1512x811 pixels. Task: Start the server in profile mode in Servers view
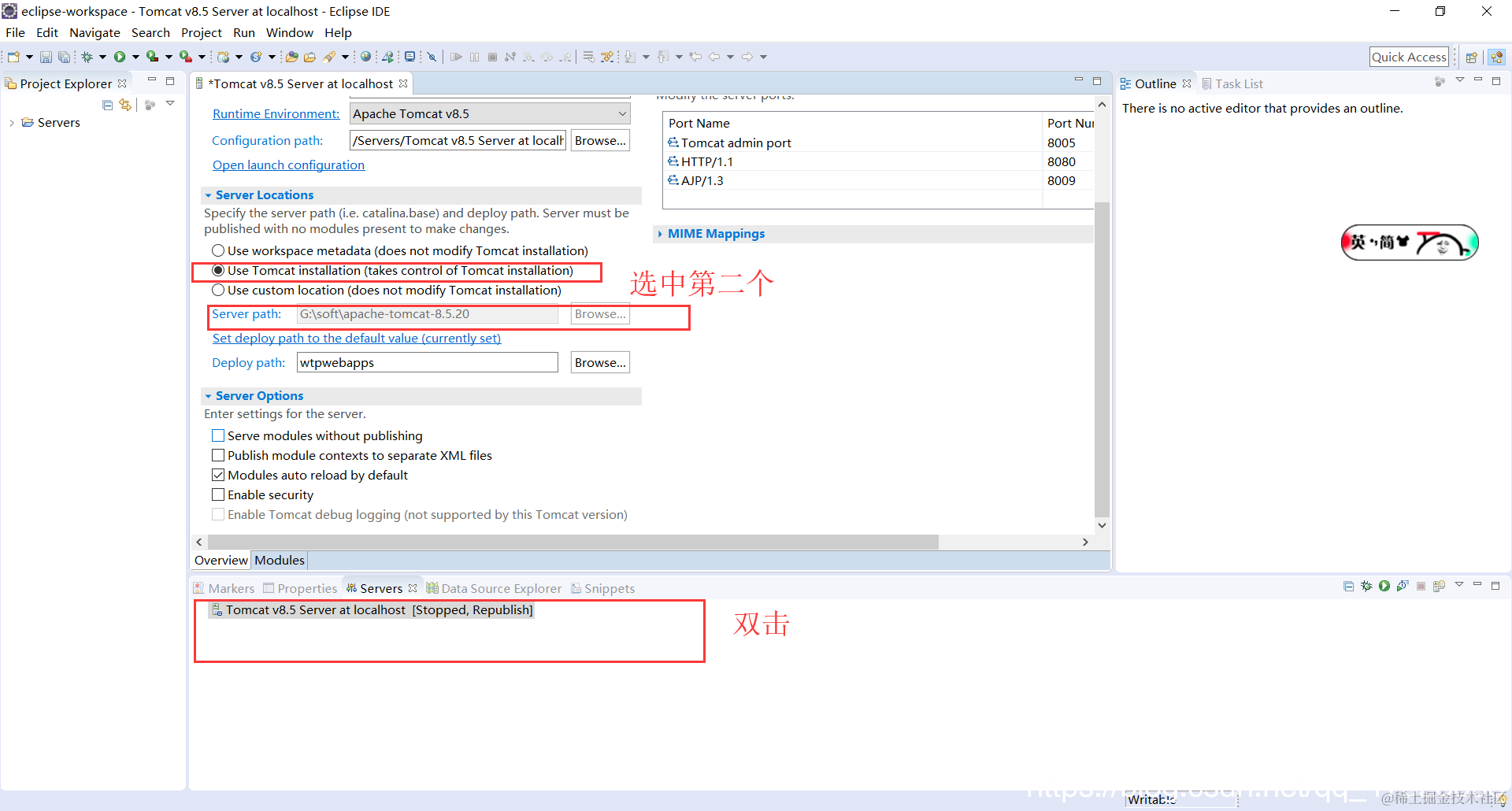[x=1403, y=586]
